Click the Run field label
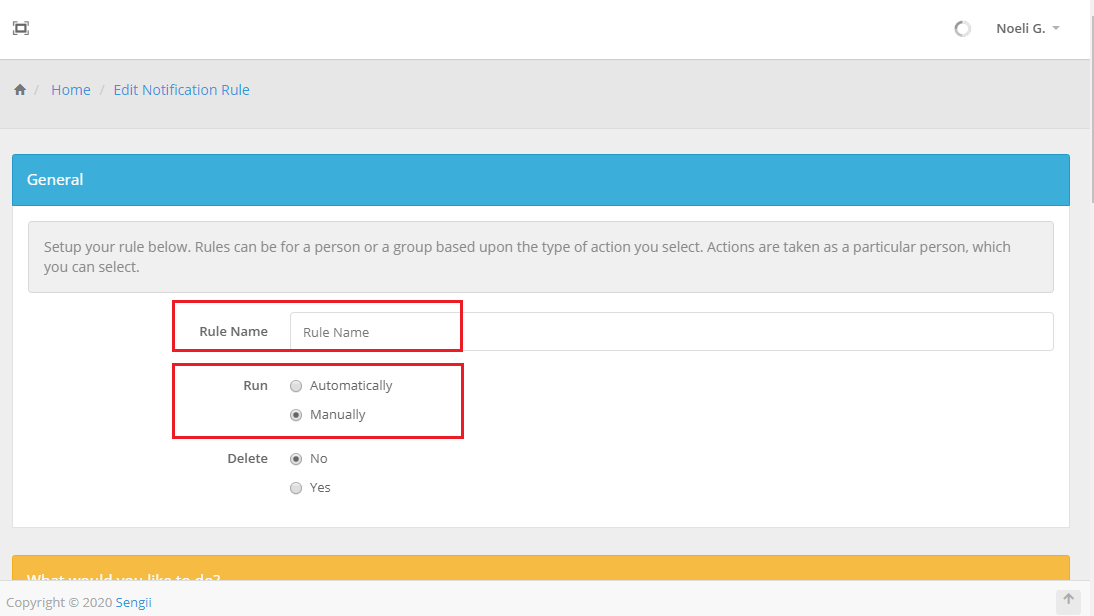This screenshot has width=1094, height=616. [255, 385]
